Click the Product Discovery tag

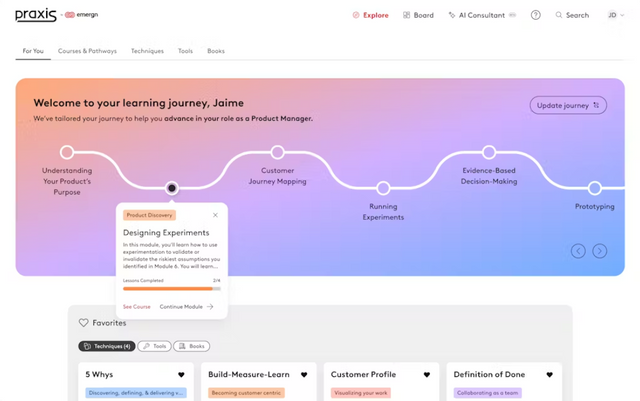click(149, 215)
